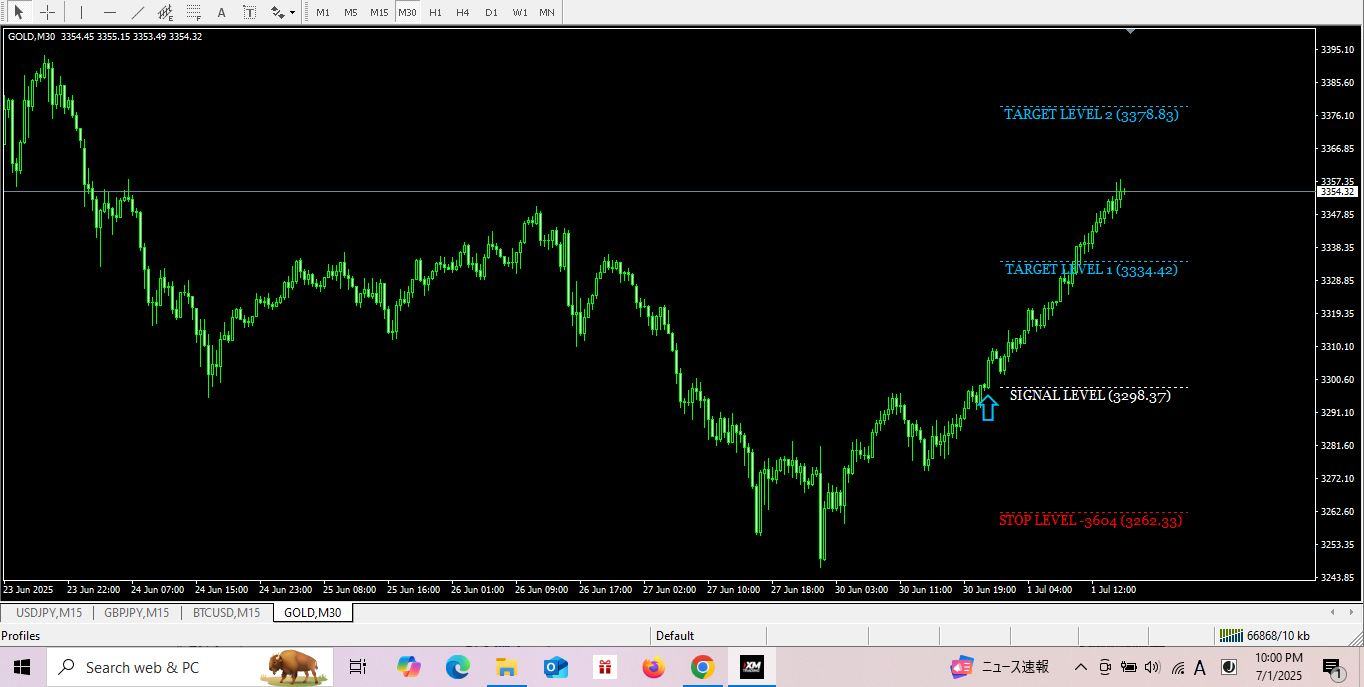The height and width of the screenshot is (687, 1364).
Task: Switch chart to W1 timeframe
Action: (x=520, y=12)
